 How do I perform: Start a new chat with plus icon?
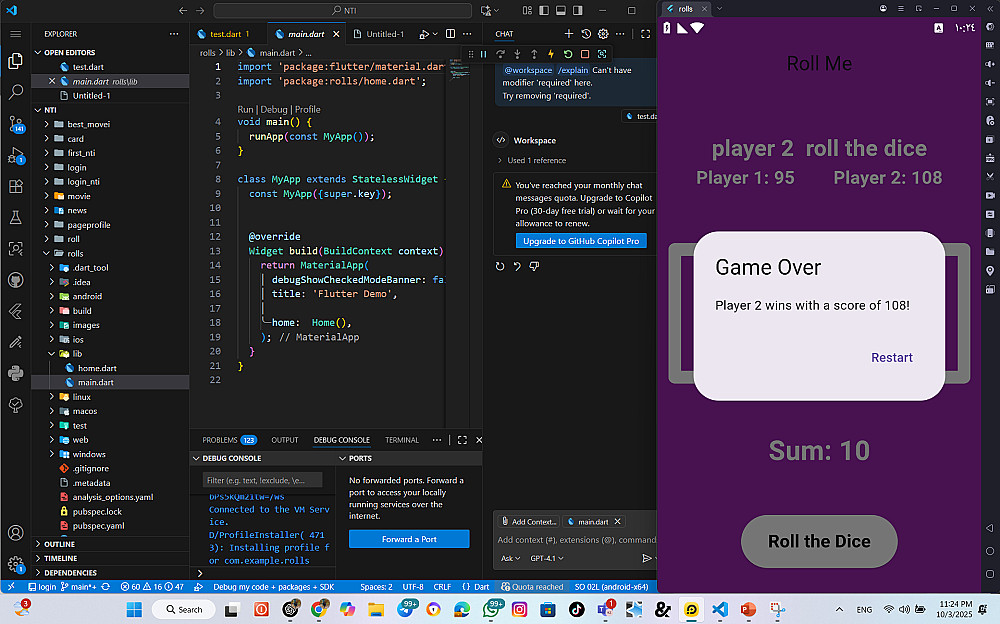(x=570, y=34)
